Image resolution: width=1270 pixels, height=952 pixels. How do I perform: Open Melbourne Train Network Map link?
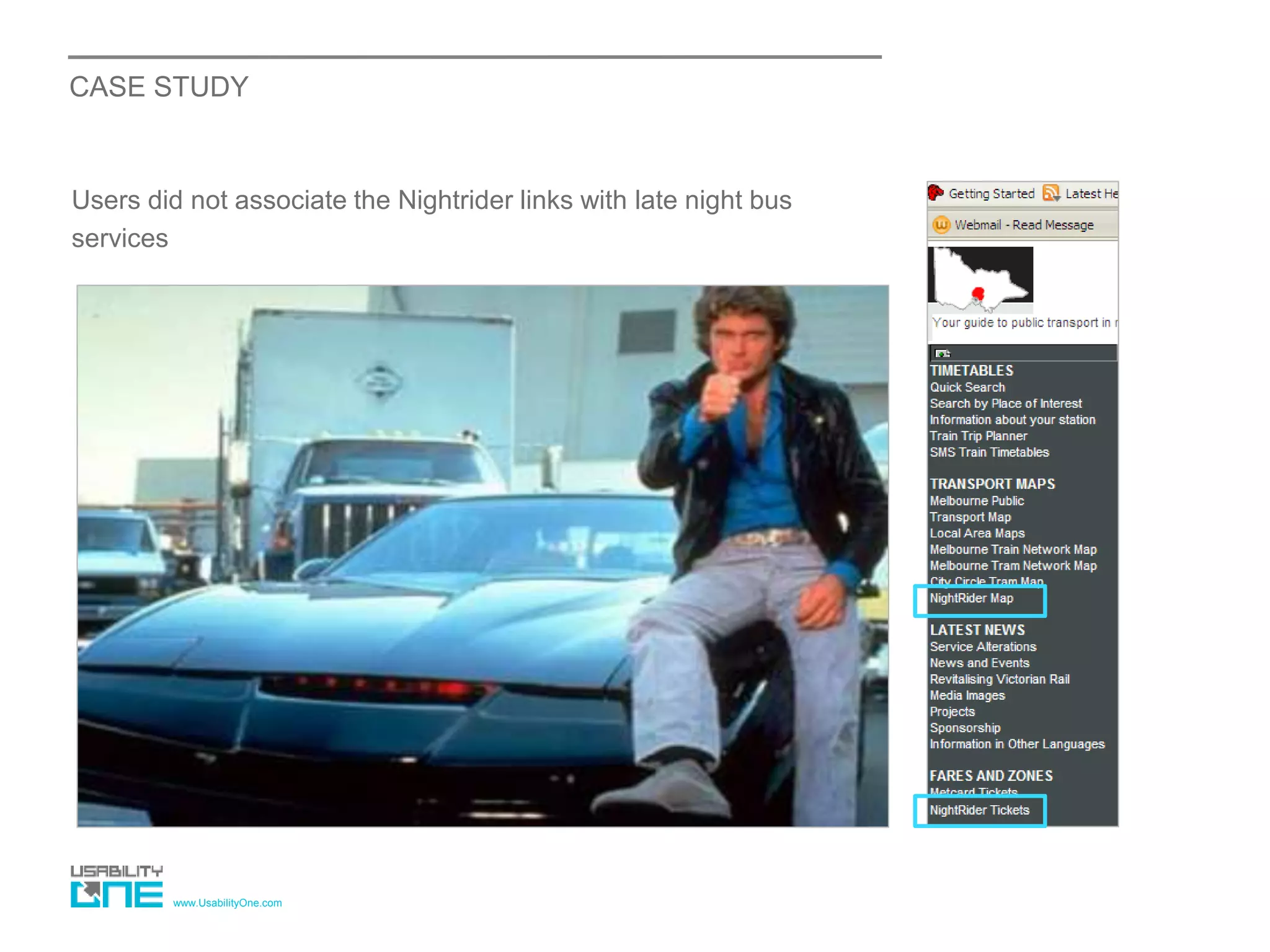pyautogui.click(x=1013, y=549)
